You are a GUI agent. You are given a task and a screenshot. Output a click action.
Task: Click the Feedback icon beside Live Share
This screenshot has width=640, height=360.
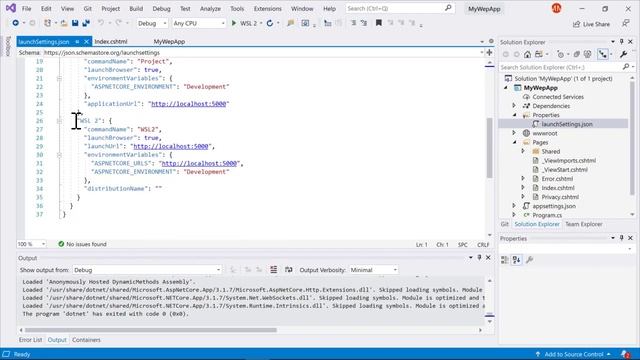(x=626, y=24)
